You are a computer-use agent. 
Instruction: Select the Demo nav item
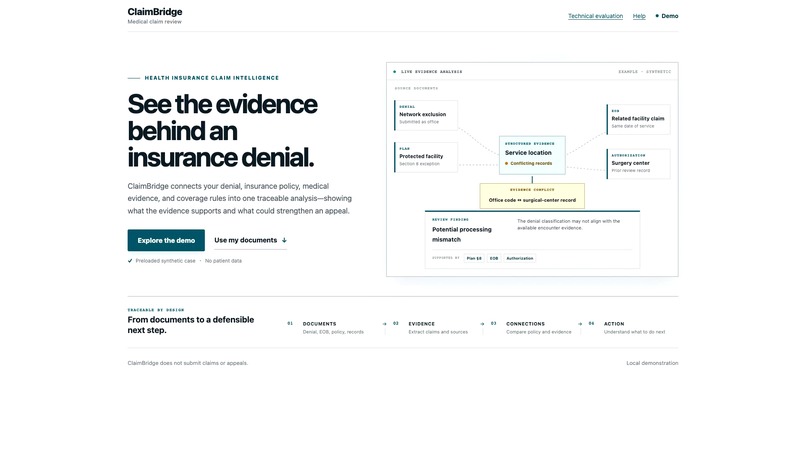[x=667, y=16]
